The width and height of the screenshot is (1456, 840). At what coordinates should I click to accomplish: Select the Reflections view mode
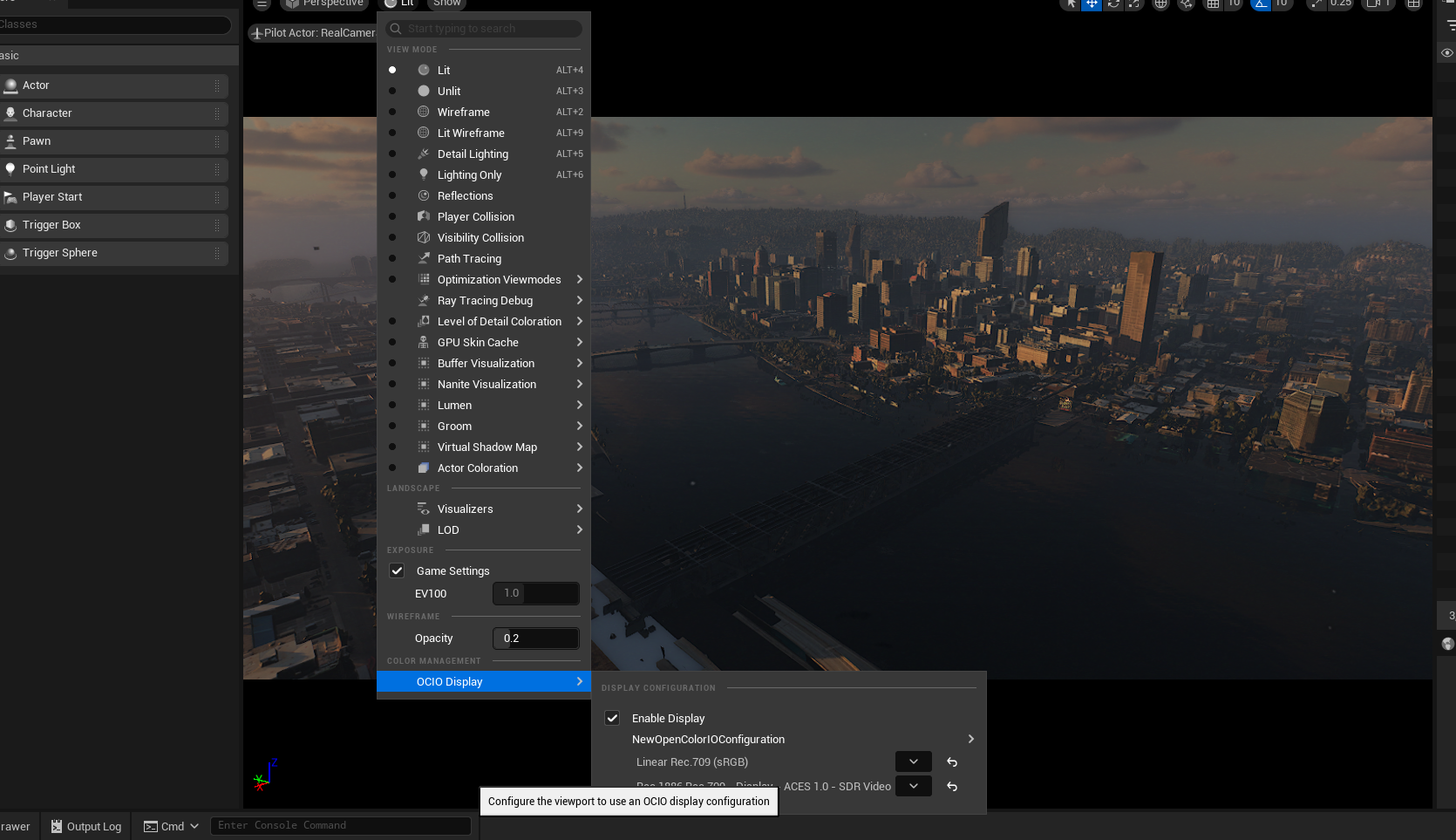[484, 195]
